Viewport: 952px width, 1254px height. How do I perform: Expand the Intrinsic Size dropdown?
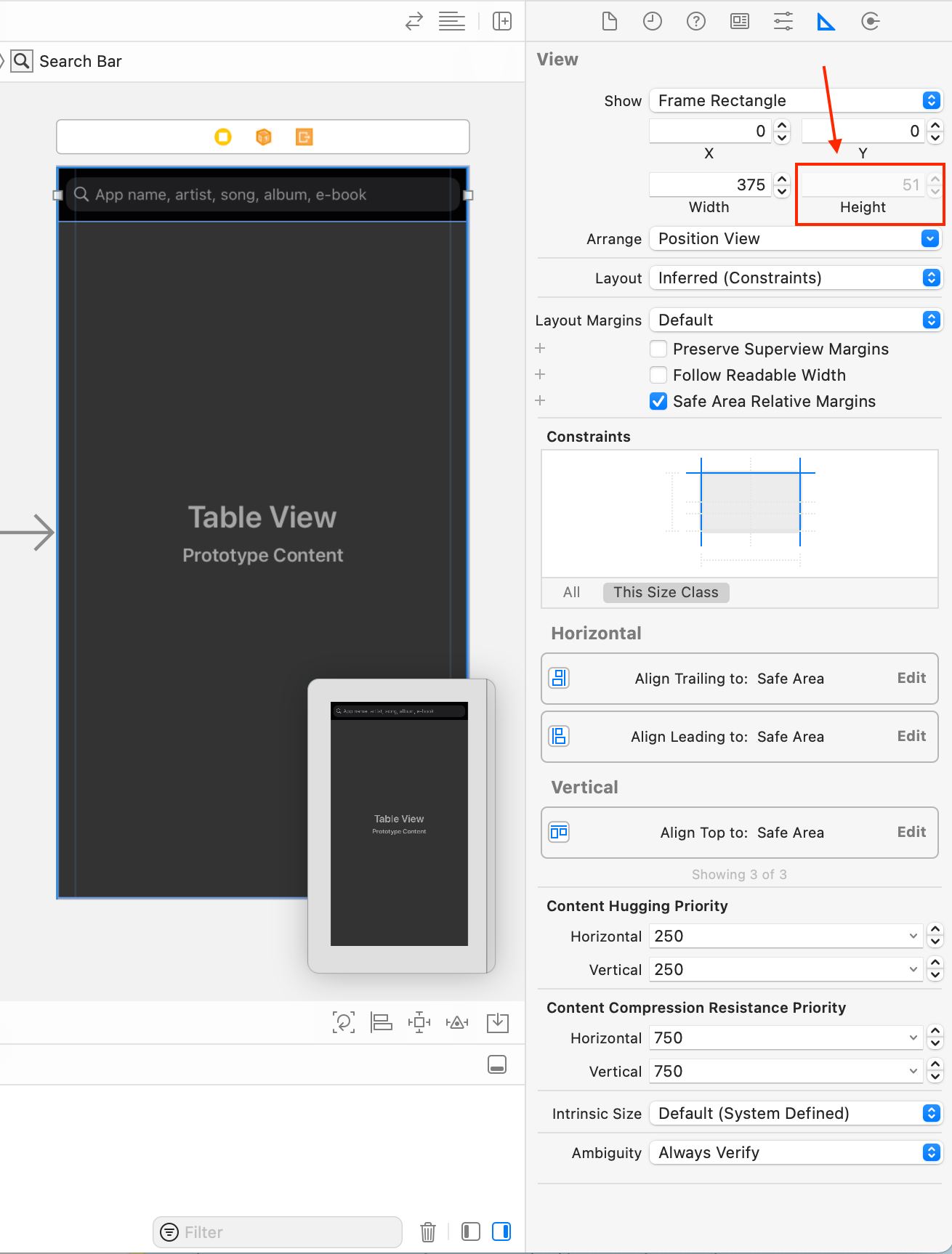[x=795, y=1114]
